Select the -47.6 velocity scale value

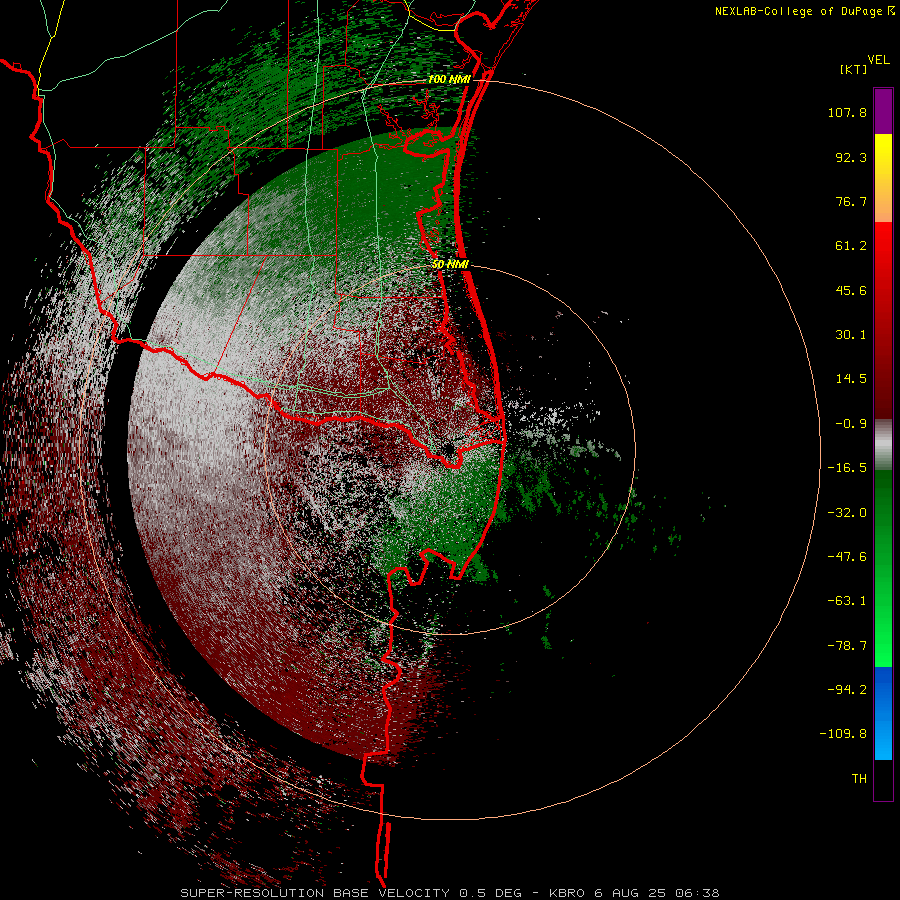[x=847, y=557]
